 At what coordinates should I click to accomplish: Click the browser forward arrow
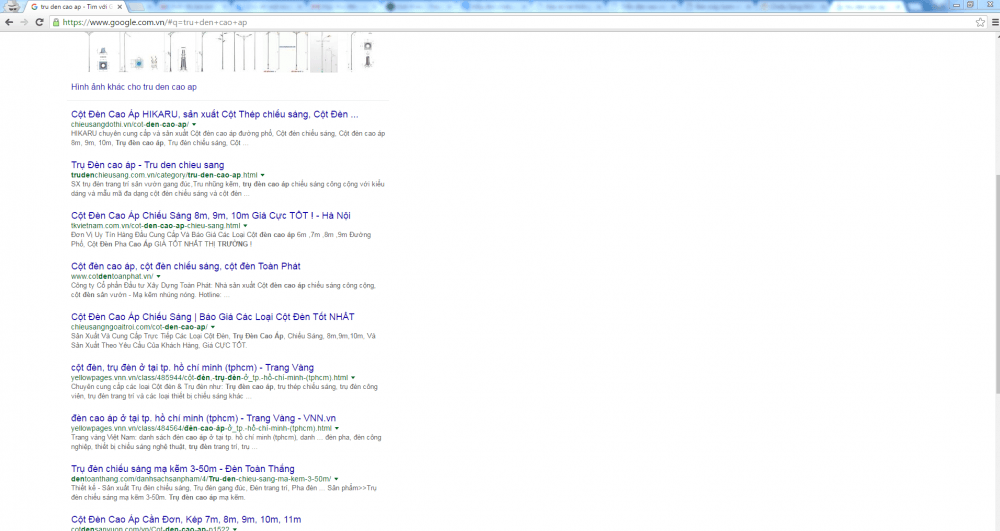24,22
